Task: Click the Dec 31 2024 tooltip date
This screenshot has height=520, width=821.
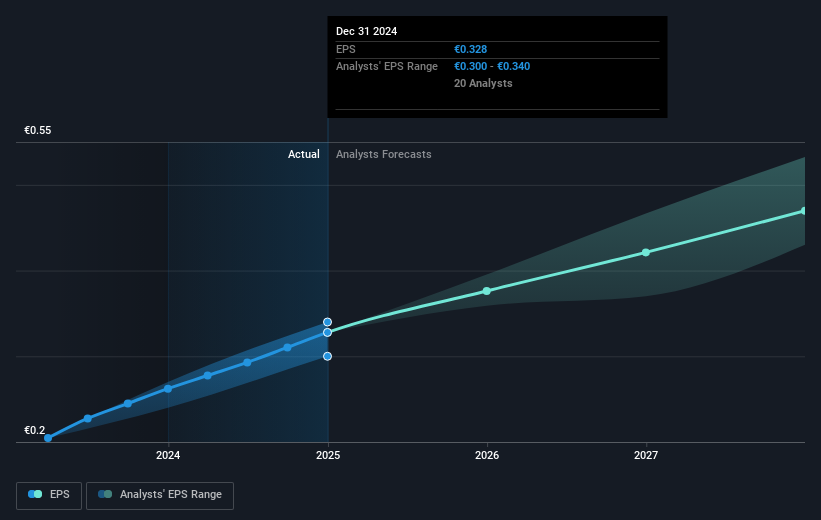Action: (x=367, y=31)
